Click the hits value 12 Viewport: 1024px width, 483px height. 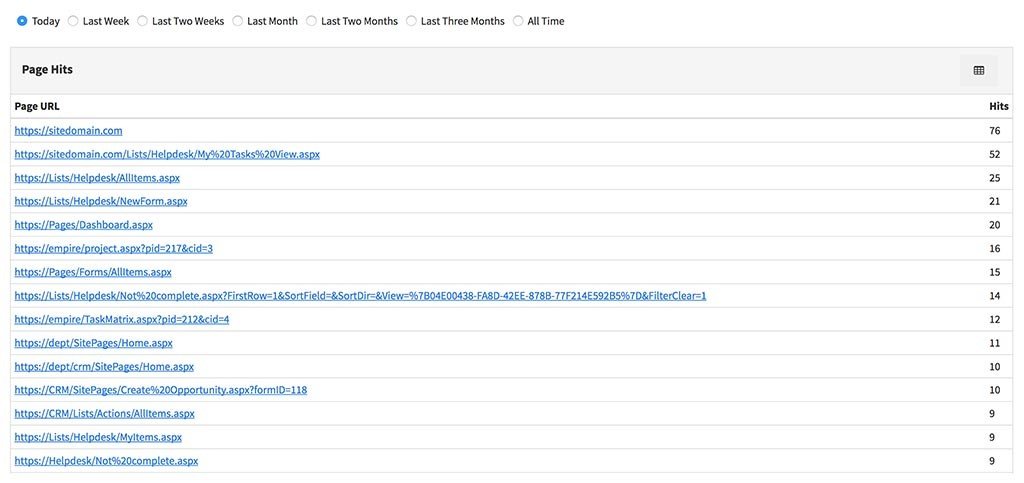(x=995, y=319)
